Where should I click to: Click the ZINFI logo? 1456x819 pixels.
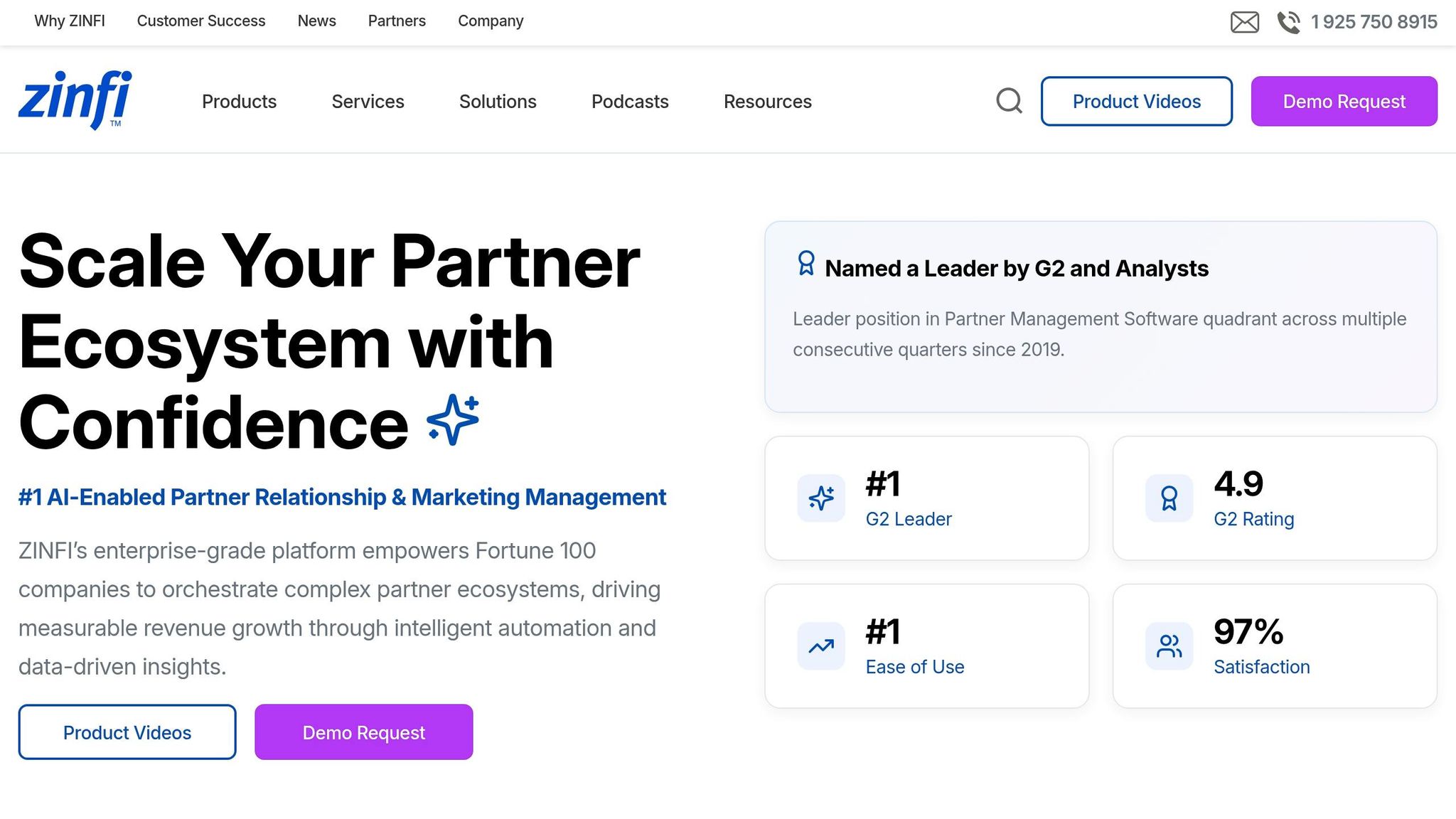pyautogui.click(x=75, y=100)
